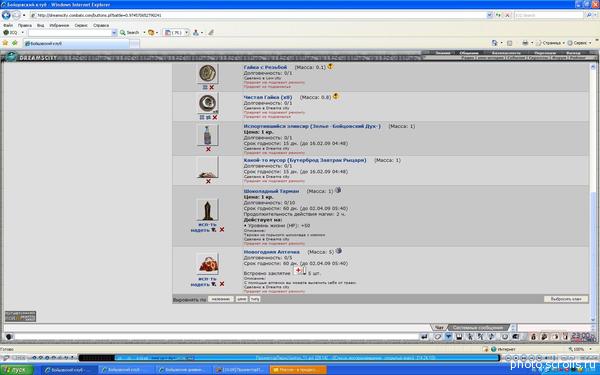
Task: Sort inventory by цене
Action: (x=241, y=299)
